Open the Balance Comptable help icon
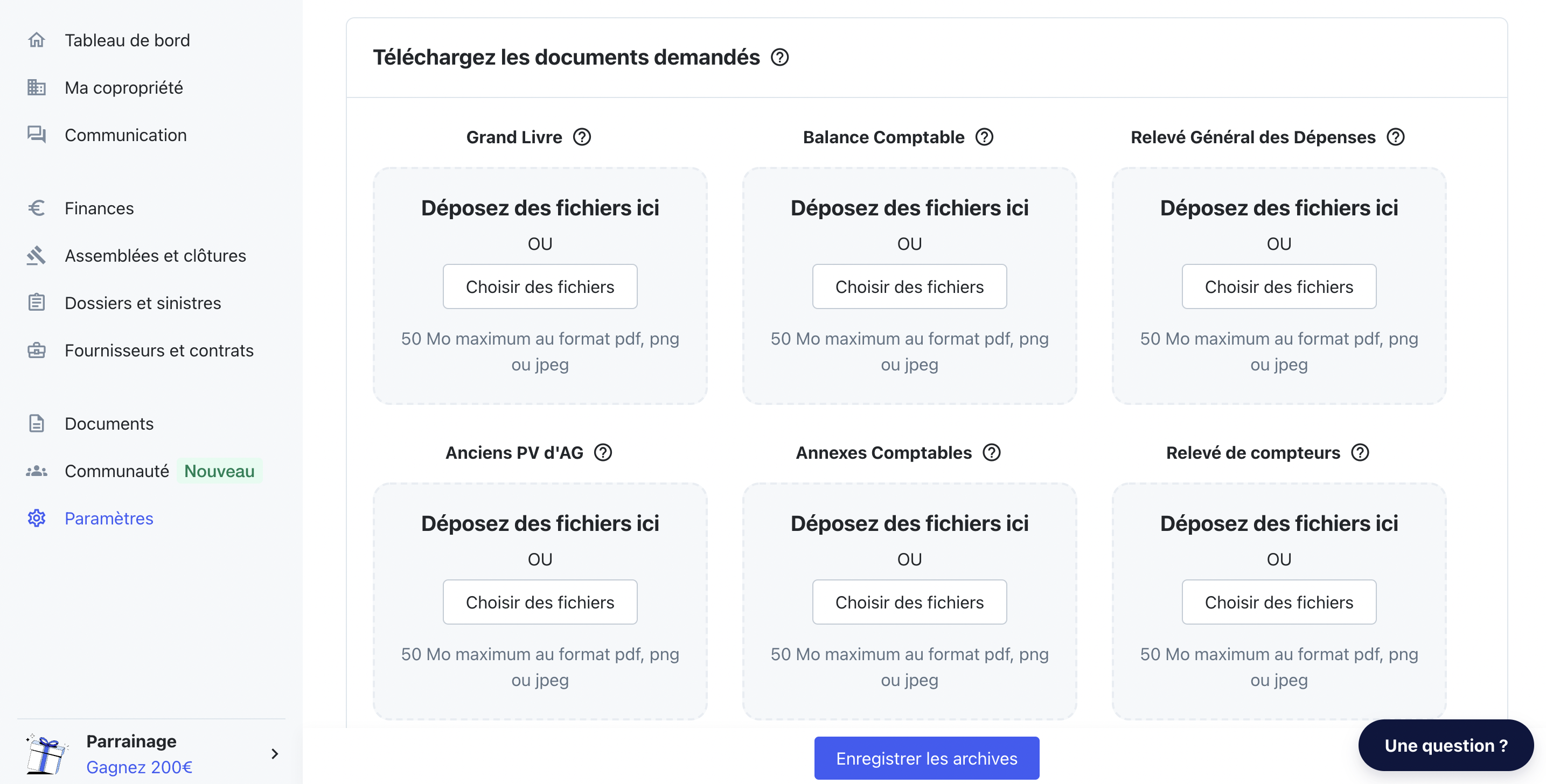Screen dimensions: 1546x784 (x=984, y=137)
